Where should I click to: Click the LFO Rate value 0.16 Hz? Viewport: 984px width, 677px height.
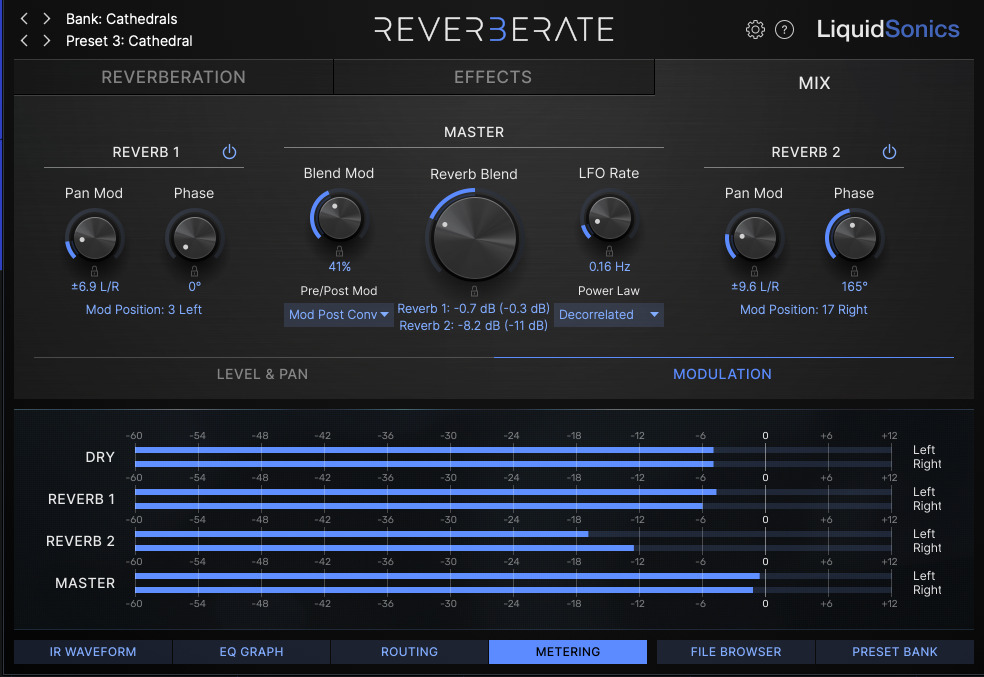(x=609, y=267)
